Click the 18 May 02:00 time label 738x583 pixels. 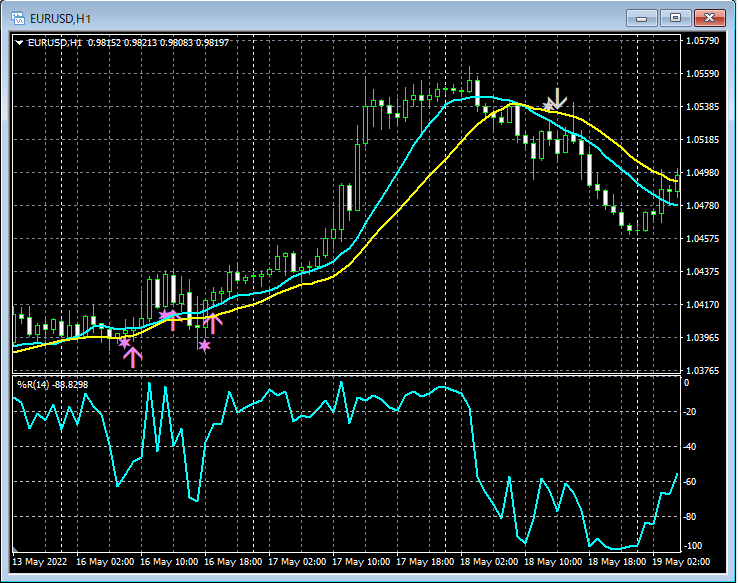pyautogui.click(x=489, y=562)
